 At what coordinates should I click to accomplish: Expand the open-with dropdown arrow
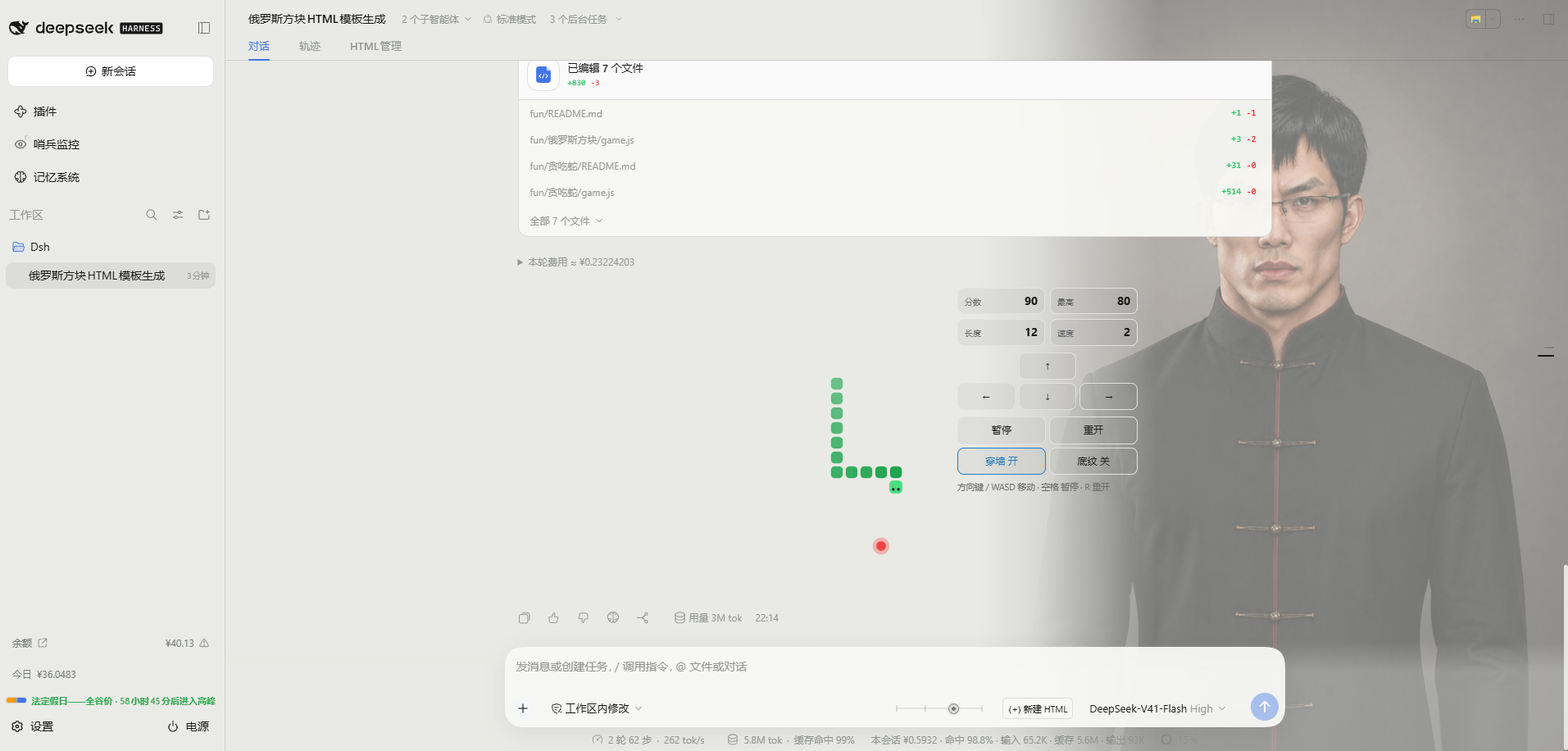click(1493, 19)
